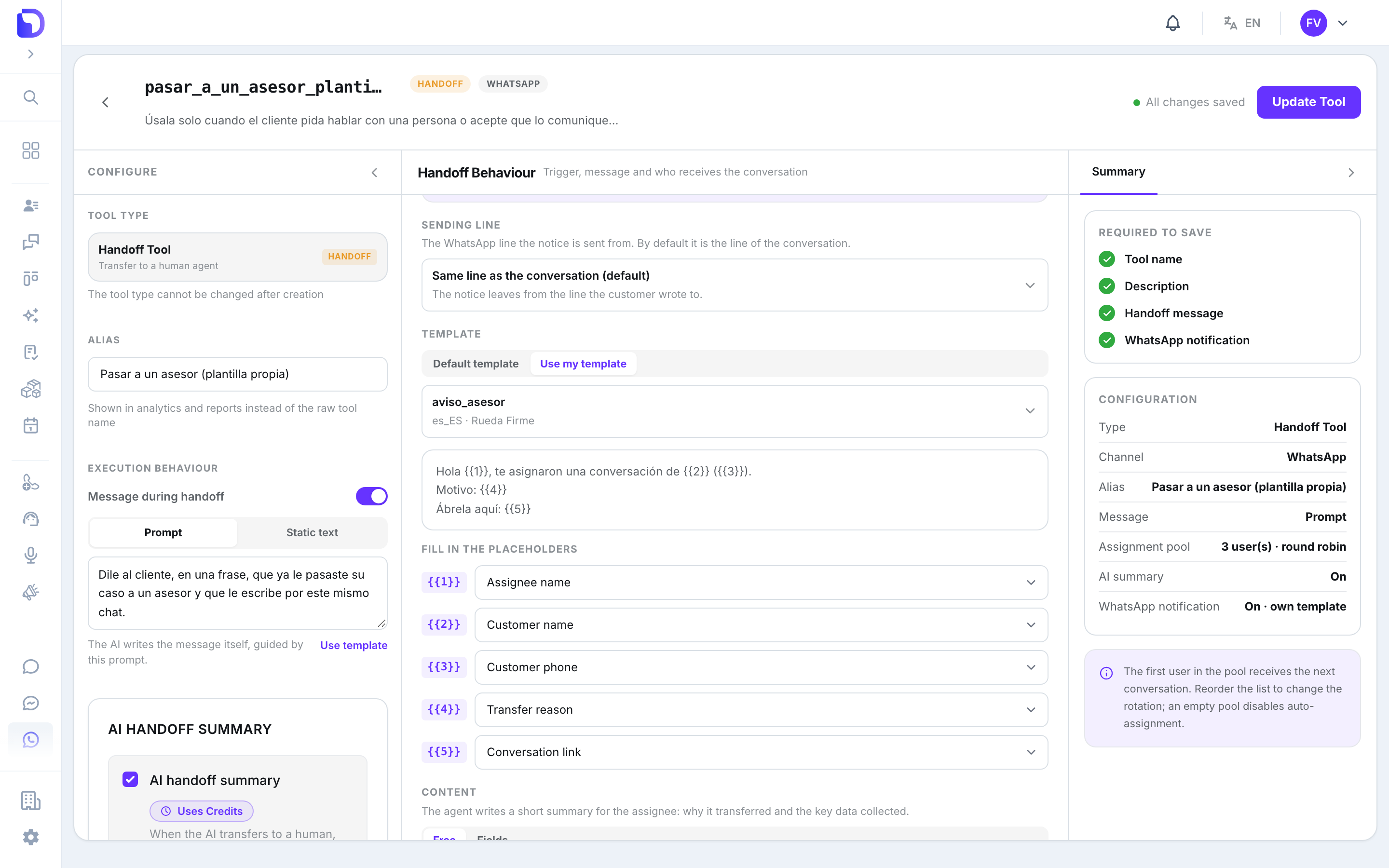1389x868 pixels.
Task: Open the settings gear icon
Action: pyautogui.click(x=30, y=837)
